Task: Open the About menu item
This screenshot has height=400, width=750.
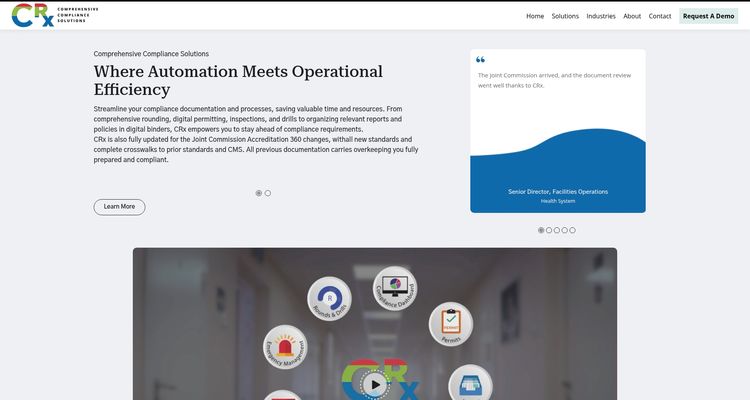Action: tap(632, 16)
